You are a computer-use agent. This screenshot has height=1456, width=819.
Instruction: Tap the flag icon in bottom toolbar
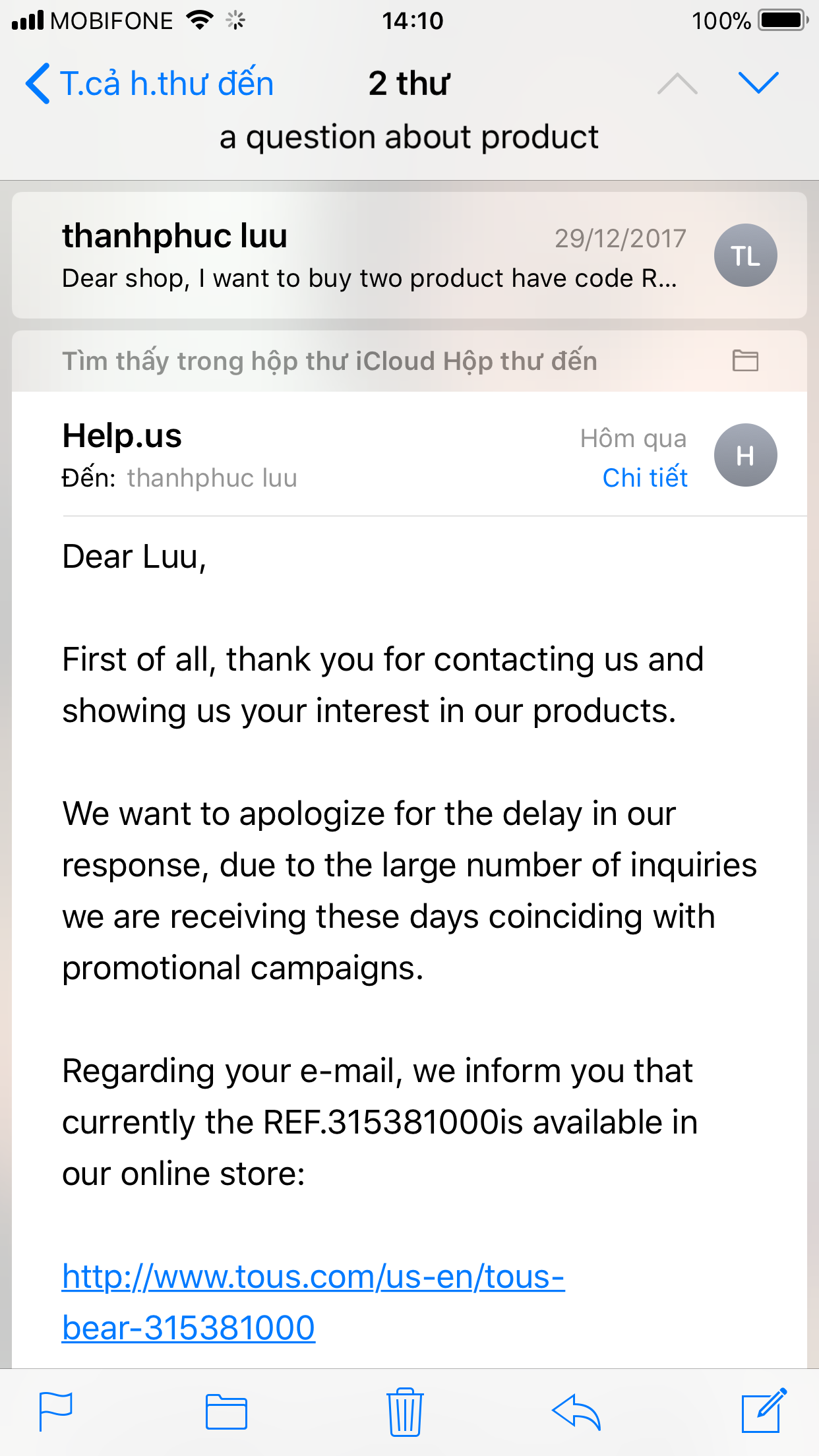click(x=55, y=1412)
